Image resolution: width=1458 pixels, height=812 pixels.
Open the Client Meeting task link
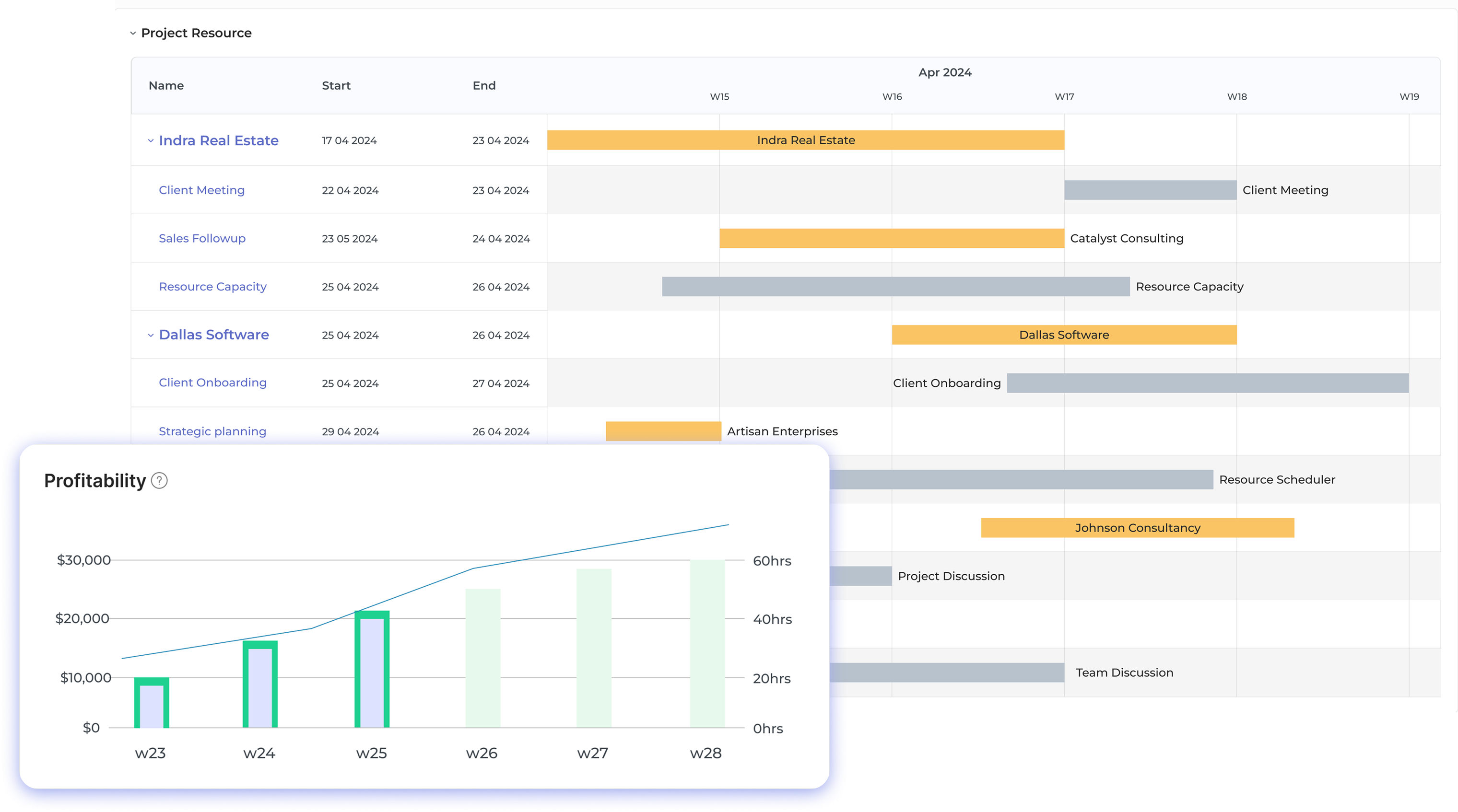tap(201, 190)
